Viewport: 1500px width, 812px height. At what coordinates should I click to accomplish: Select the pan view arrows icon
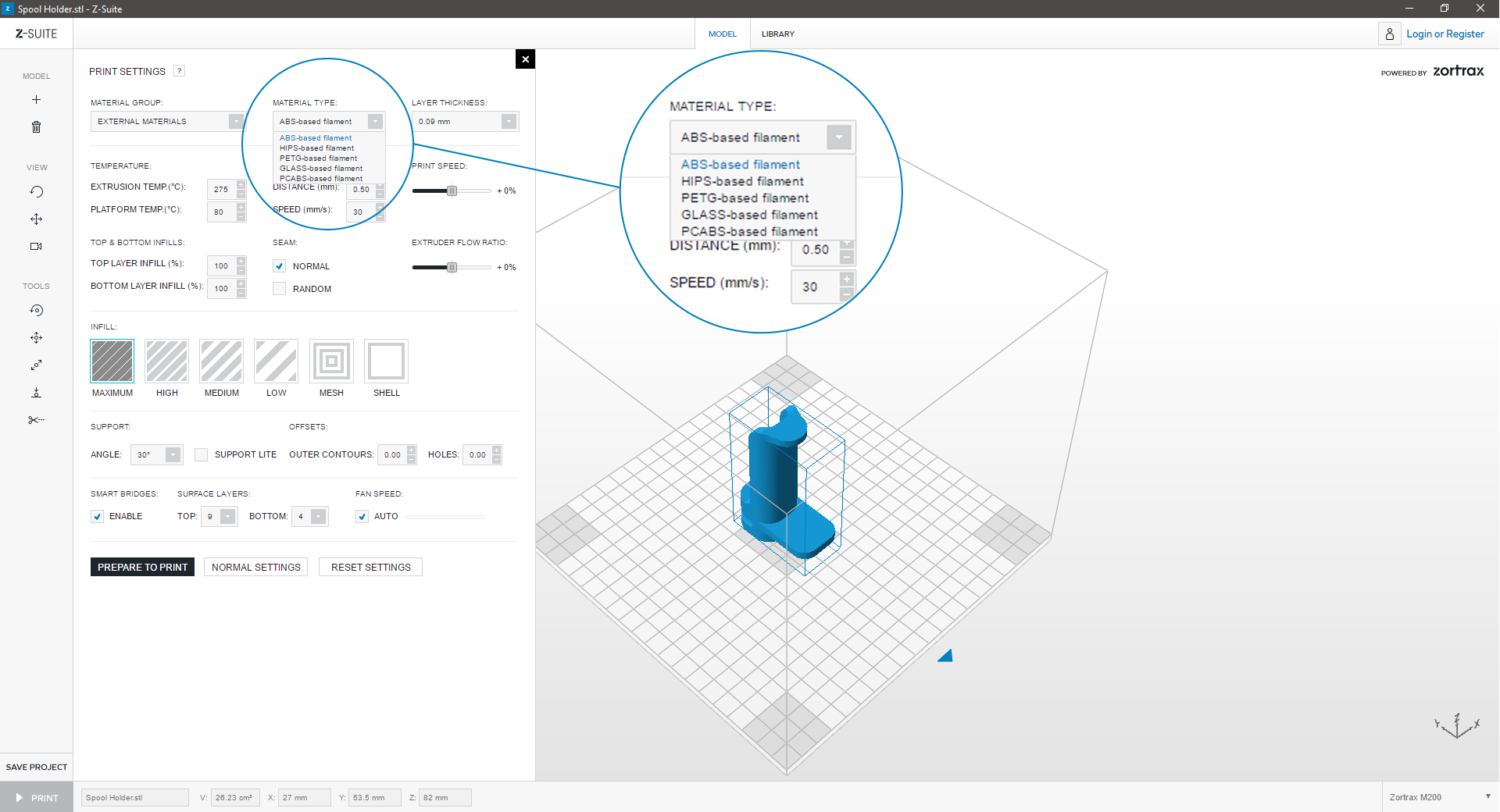coord(36,219)
